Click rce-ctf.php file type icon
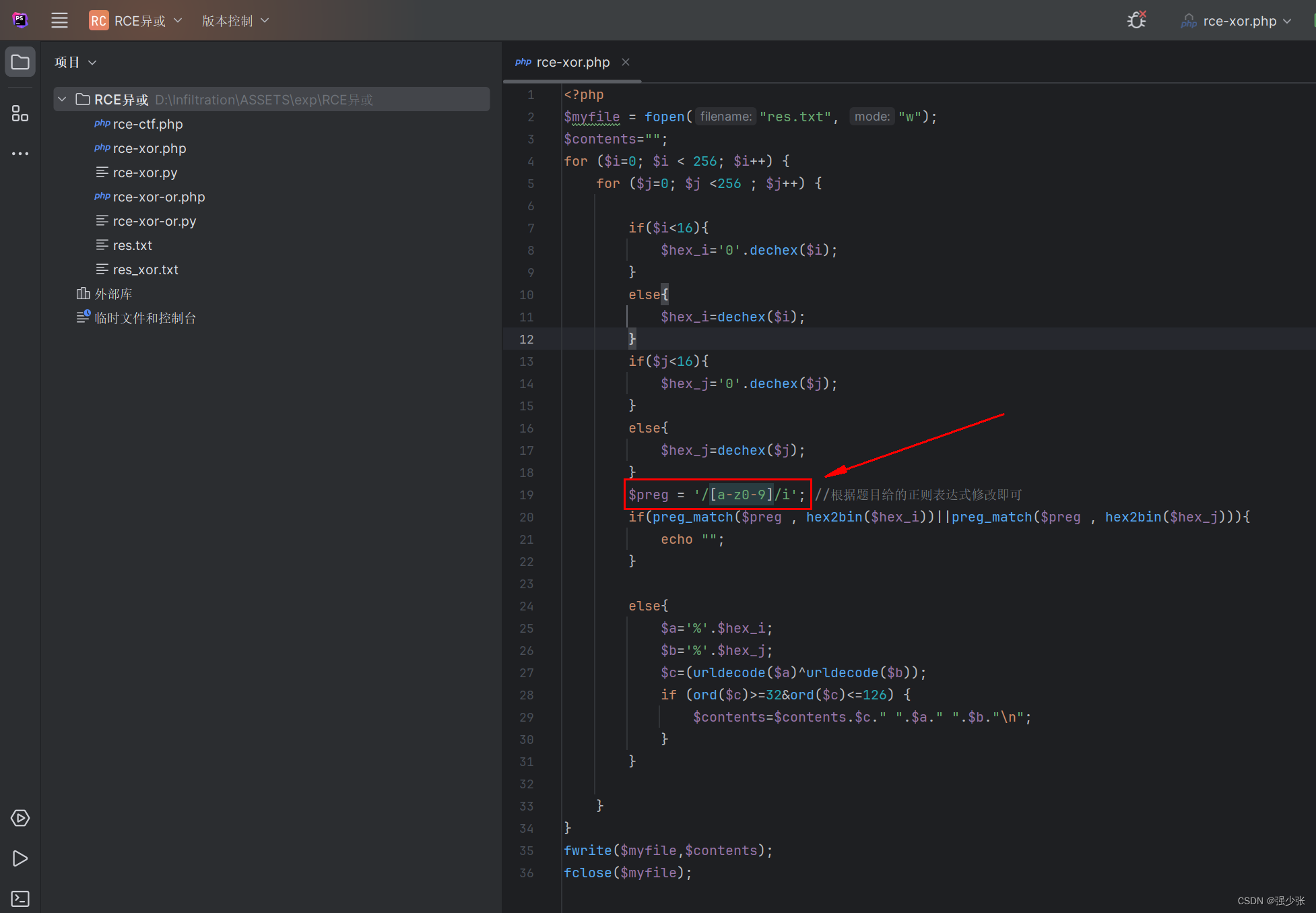This screenshot has height=913, width=1316. 102,123
